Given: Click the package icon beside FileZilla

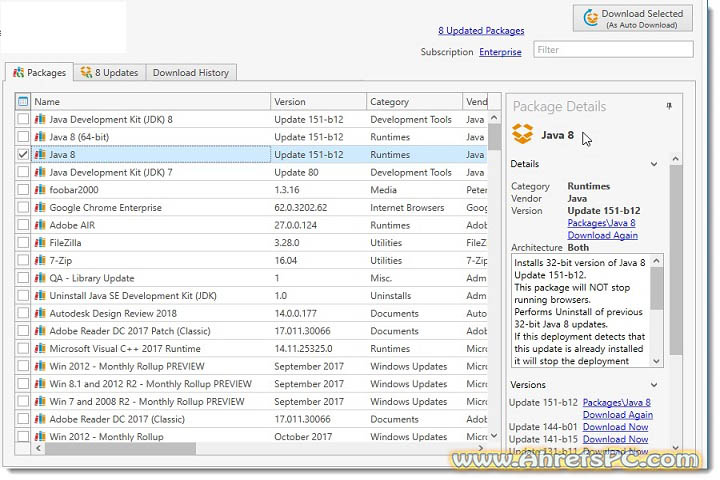Looking at the screenshot, I should coord(40,242).
